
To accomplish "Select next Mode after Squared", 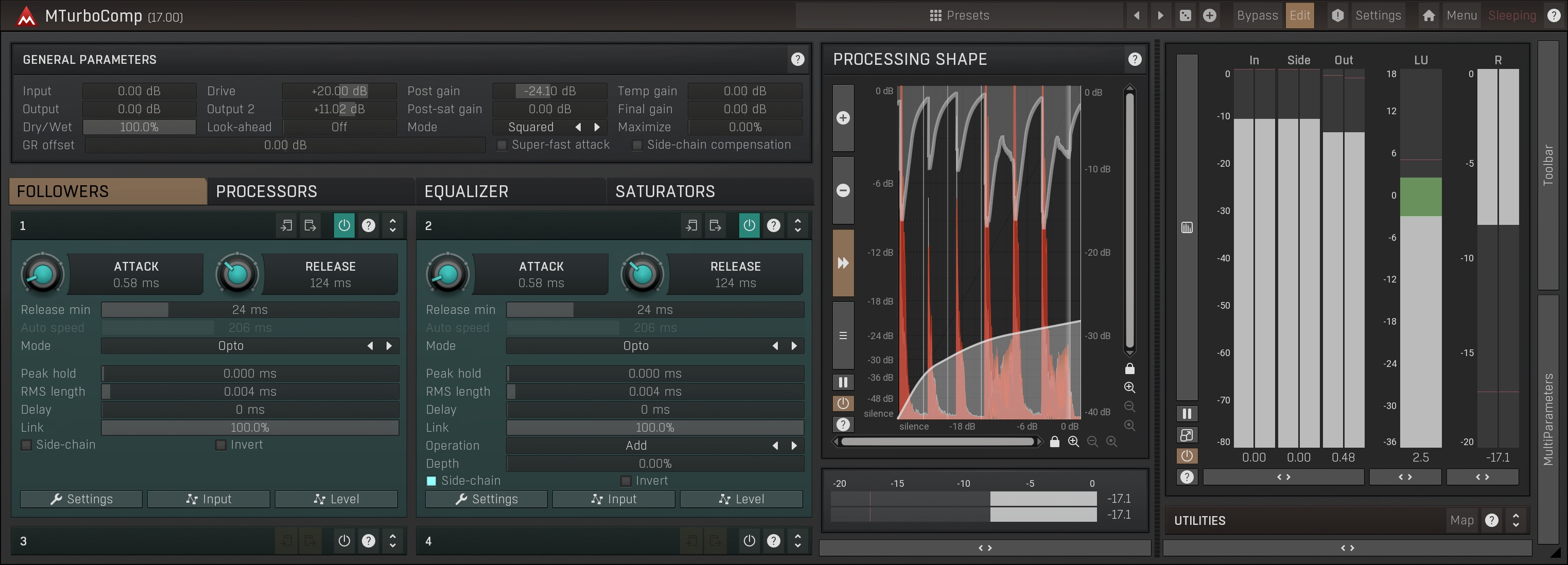I will click(x=597, y=127).
